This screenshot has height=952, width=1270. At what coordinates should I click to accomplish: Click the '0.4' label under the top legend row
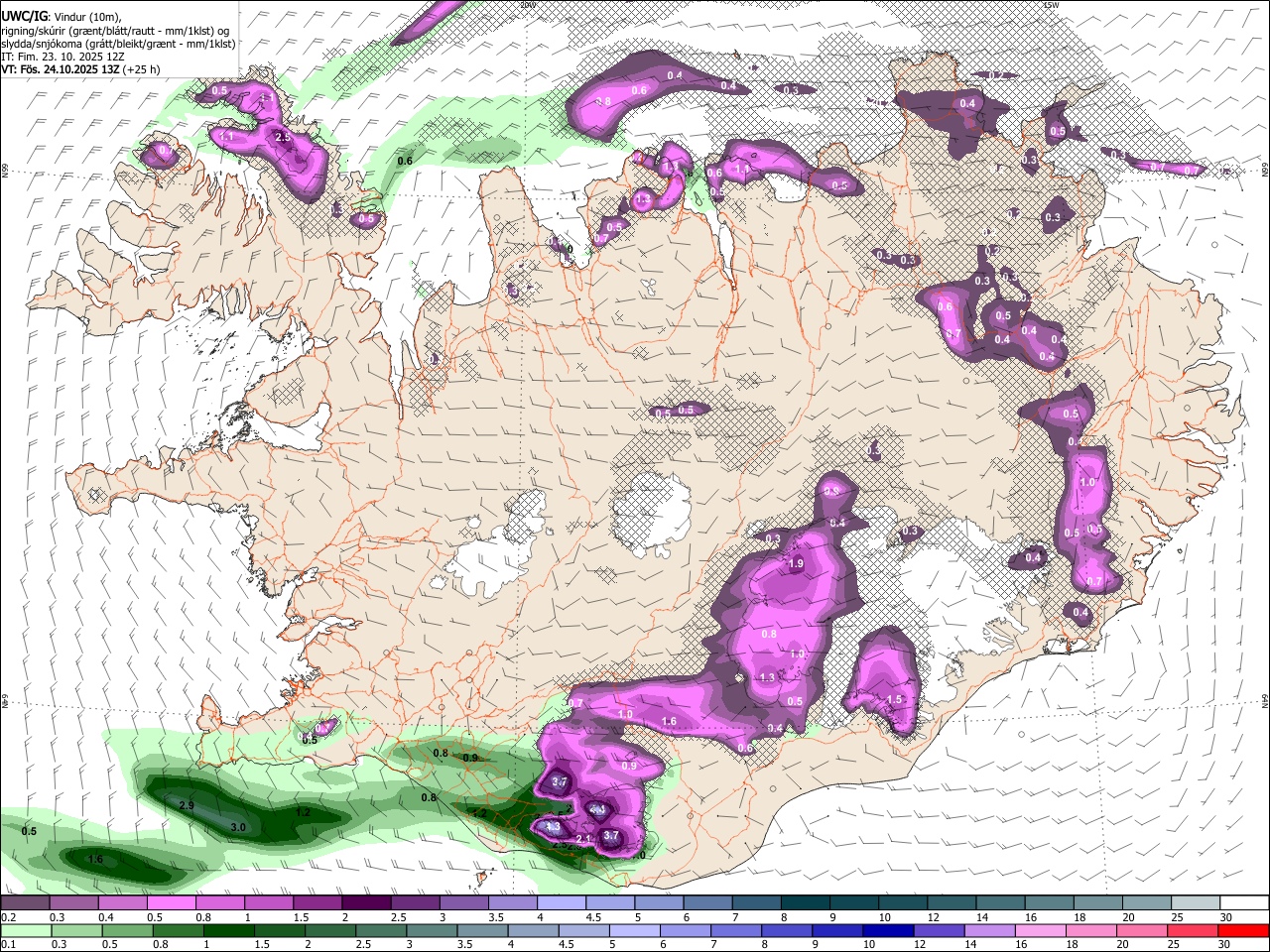106,917
